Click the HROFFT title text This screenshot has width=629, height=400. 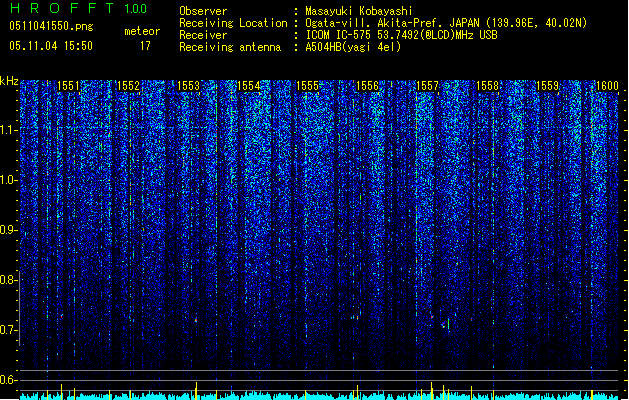(62, 8)
